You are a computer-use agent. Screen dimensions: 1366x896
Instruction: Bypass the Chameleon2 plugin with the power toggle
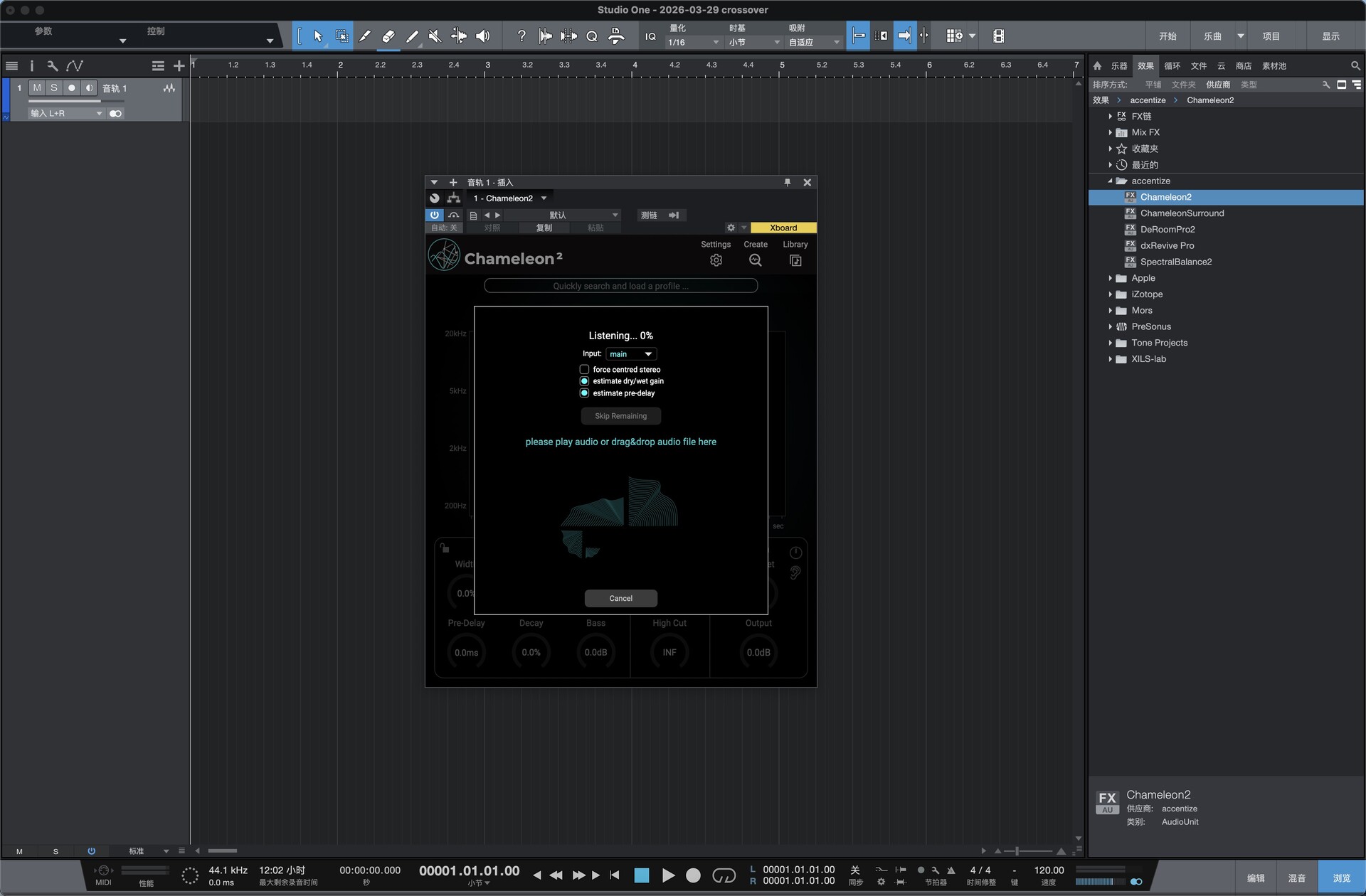point(434,215)
